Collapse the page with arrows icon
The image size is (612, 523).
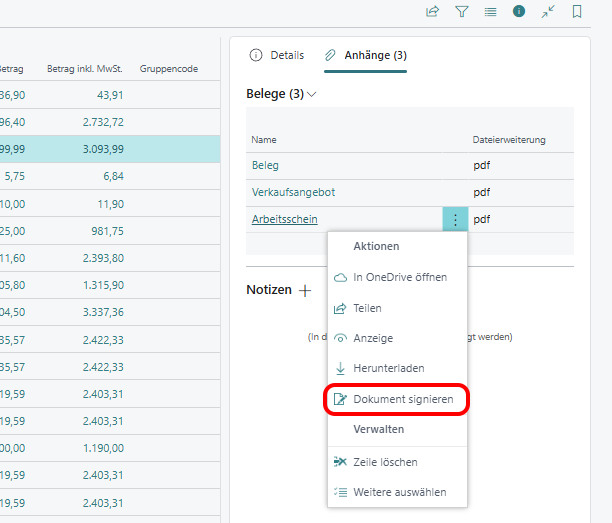548,12
